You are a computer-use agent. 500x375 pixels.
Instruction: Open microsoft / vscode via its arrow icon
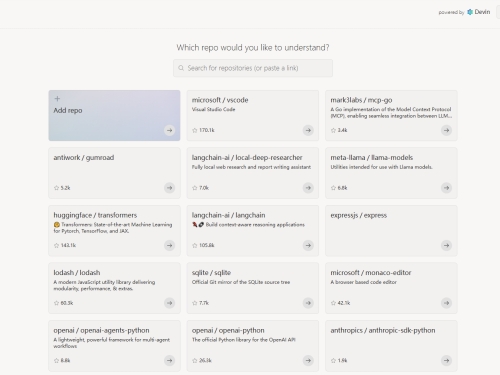[308, 130]
